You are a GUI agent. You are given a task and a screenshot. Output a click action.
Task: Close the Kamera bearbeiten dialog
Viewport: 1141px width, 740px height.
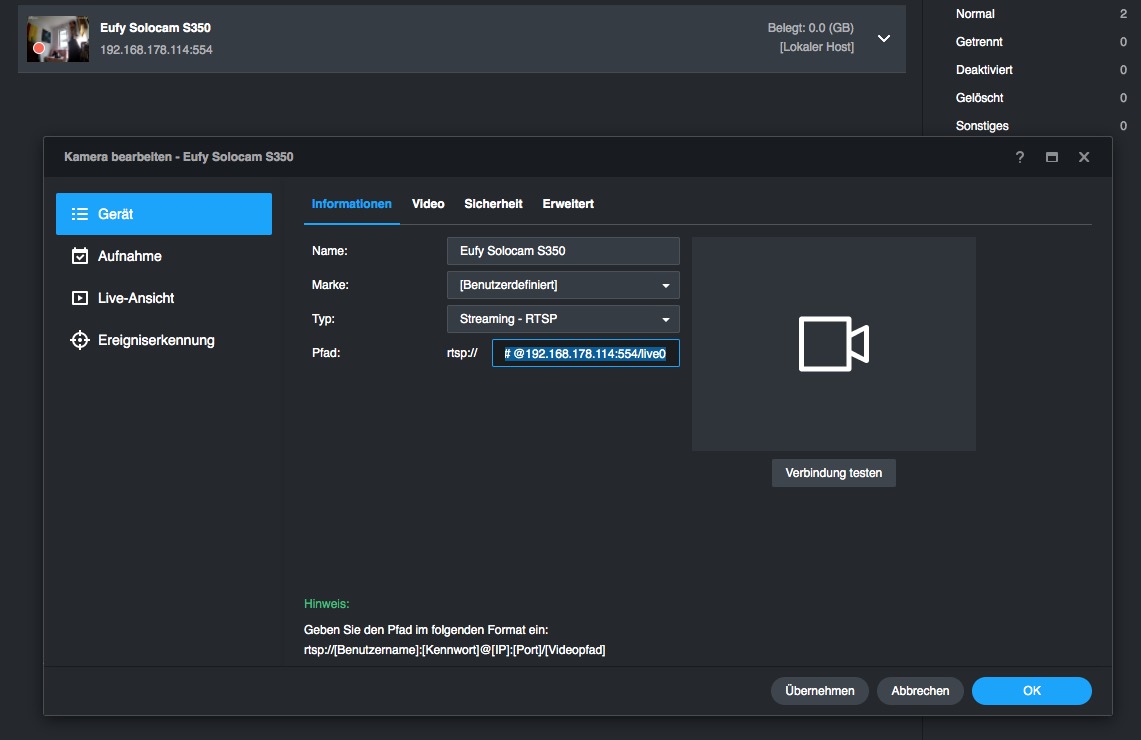(1083, 157)
